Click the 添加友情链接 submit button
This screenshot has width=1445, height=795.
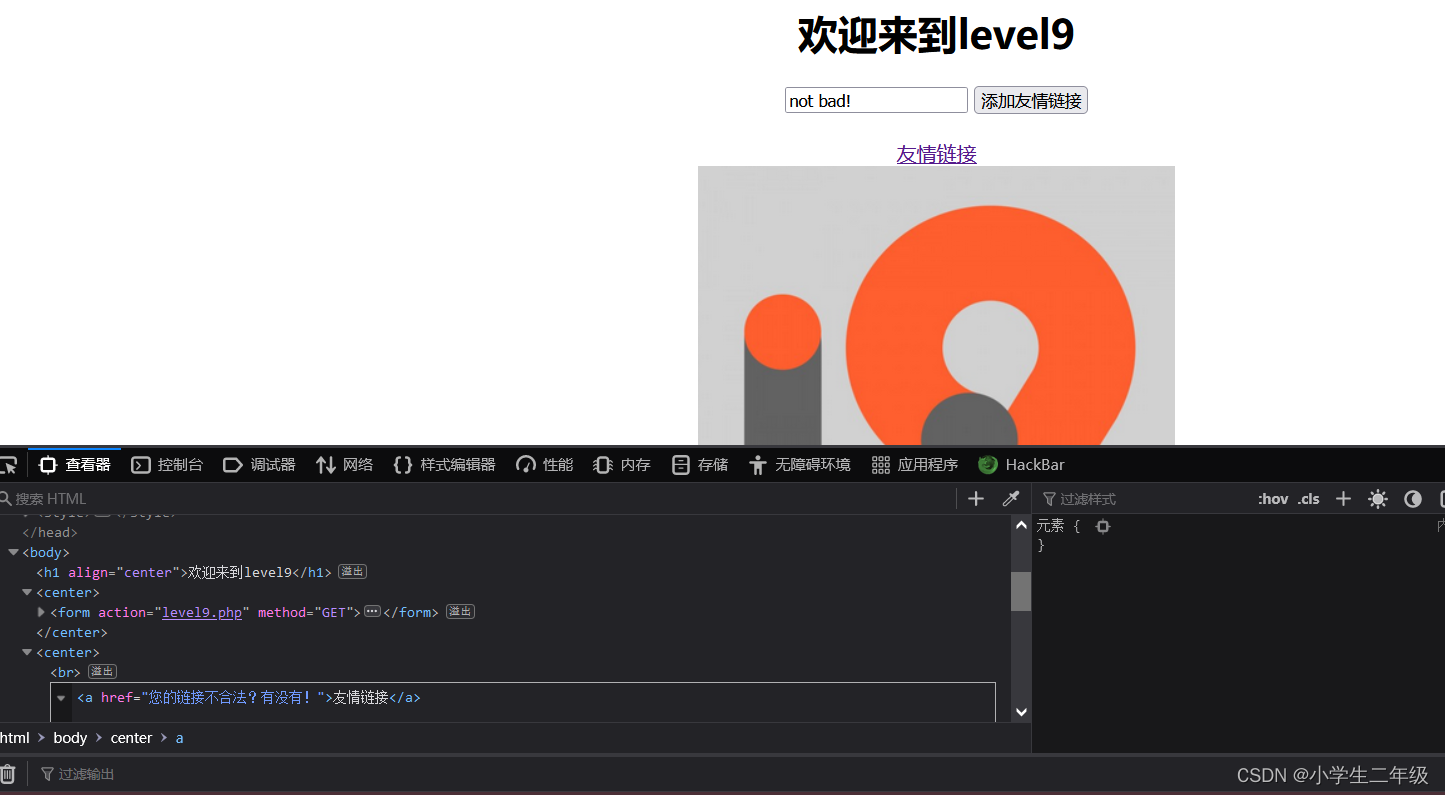point(1031,100)
